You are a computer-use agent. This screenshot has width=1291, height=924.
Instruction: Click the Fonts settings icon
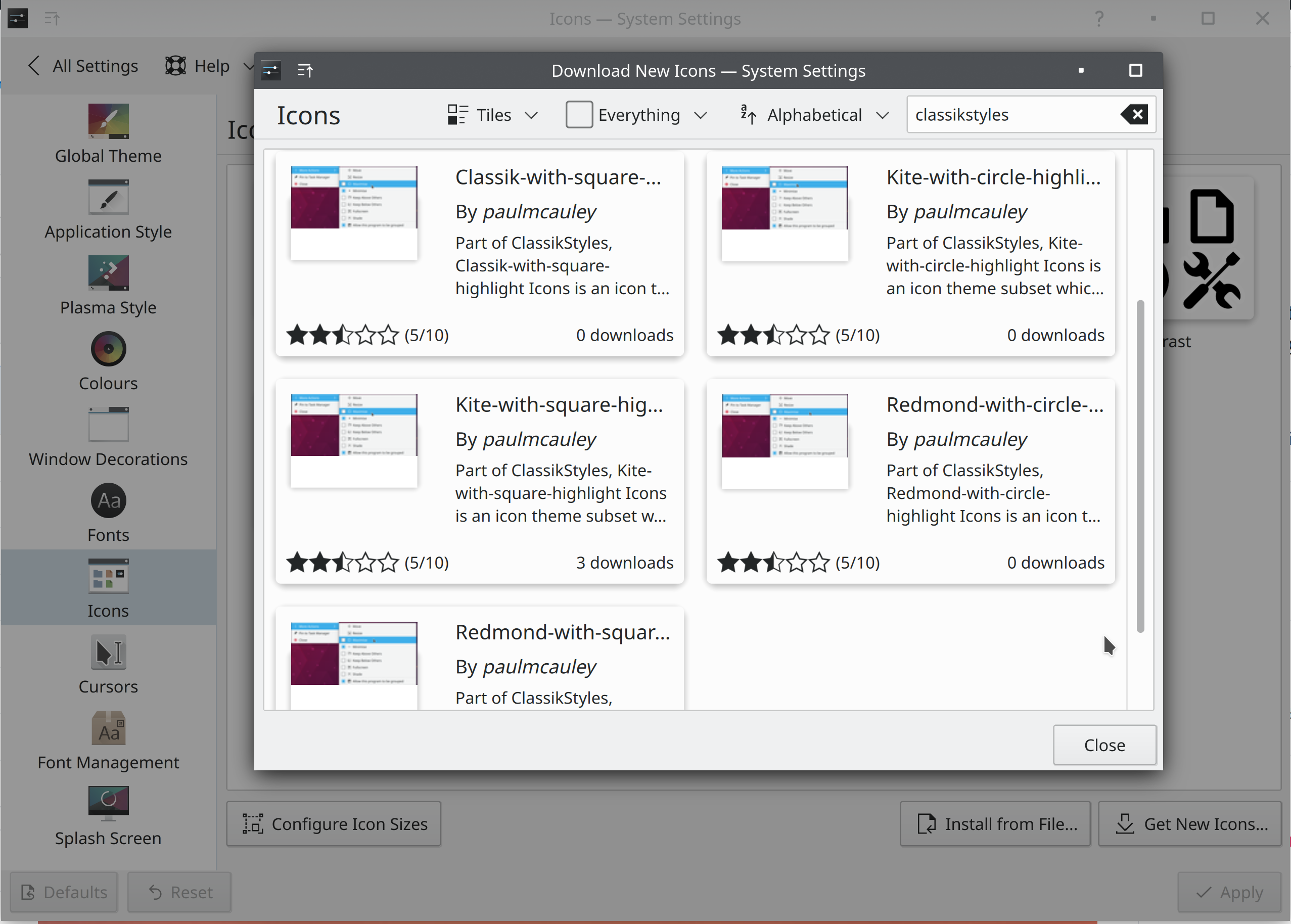point(107,500)
